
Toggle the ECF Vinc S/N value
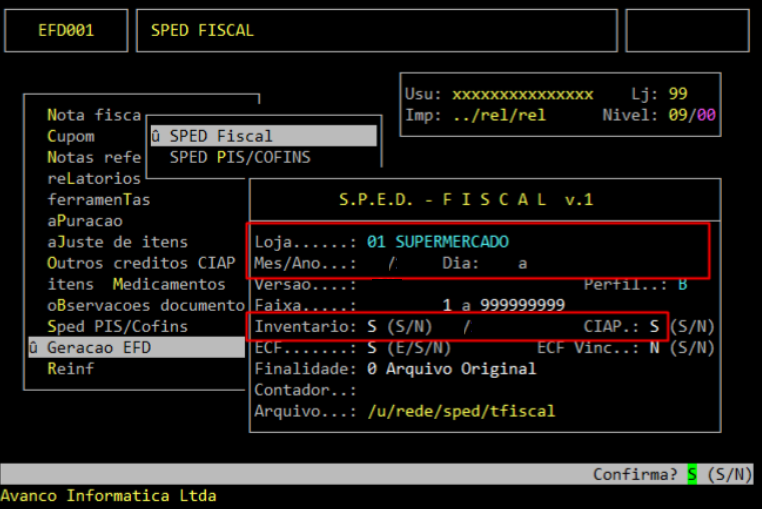(655, 348)
